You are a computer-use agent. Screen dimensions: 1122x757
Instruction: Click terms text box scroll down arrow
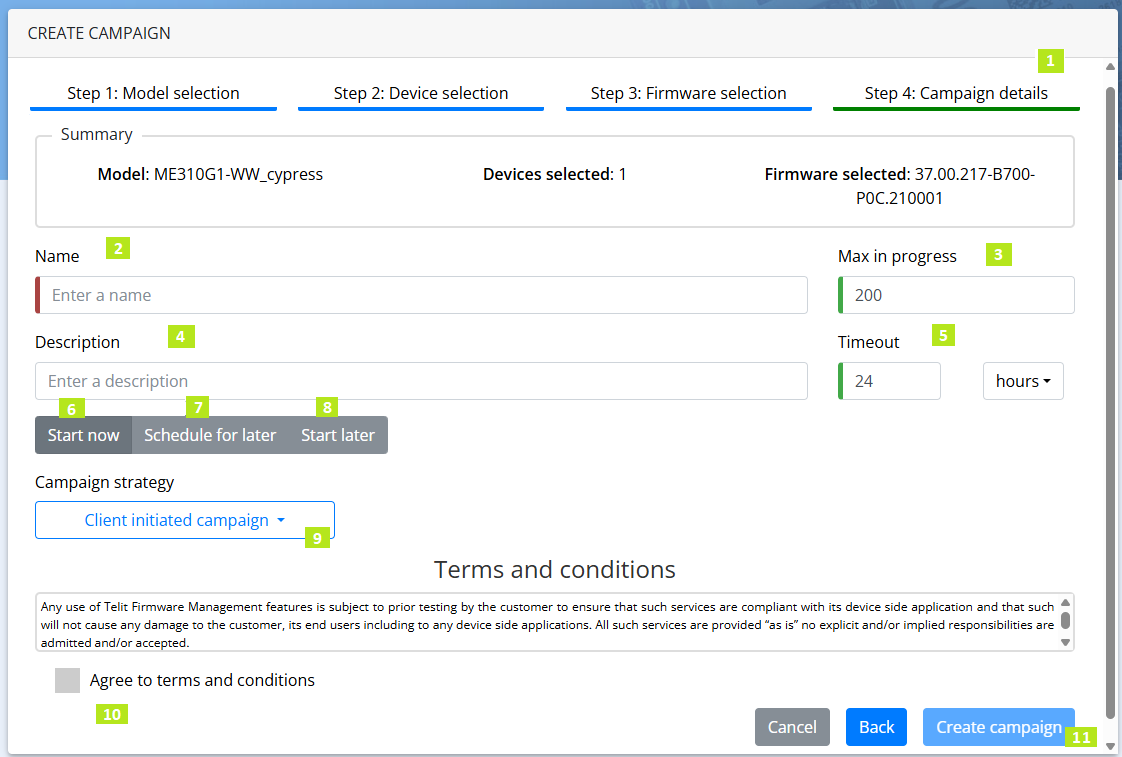pos(1065,642)
